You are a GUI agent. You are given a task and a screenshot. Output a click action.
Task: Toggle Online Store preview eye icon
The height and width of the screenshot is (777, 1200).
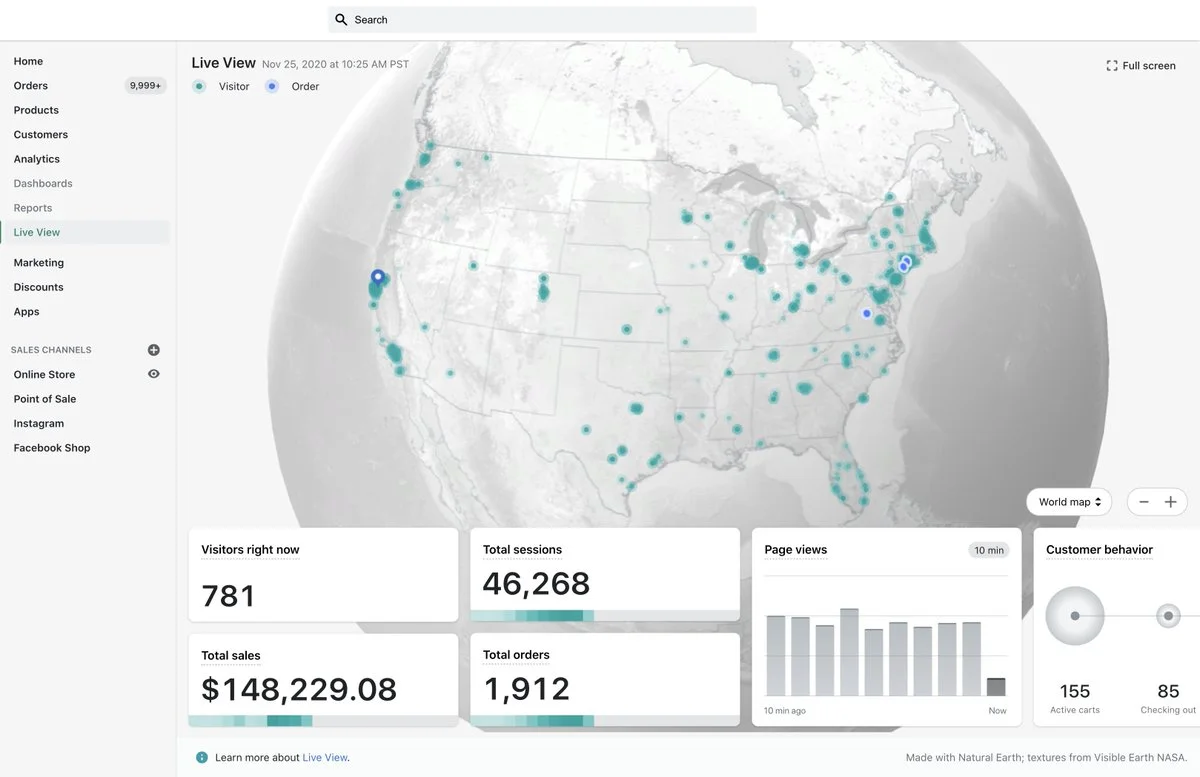(154, 374)
